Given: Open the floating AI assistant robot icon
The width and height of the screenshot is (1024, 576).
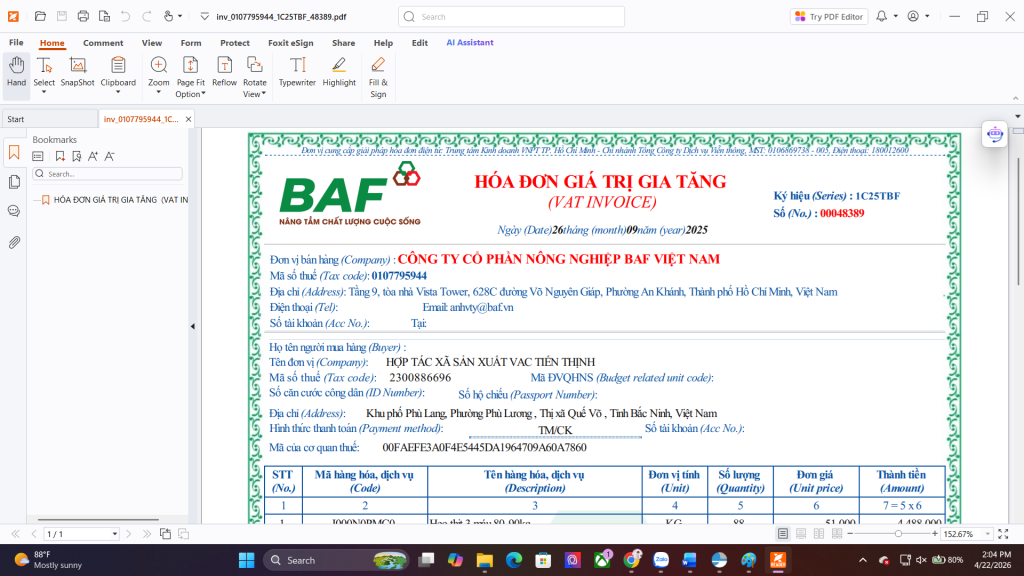Looking at the screenshot, I should pyautogui.click(x=994, y=133).
